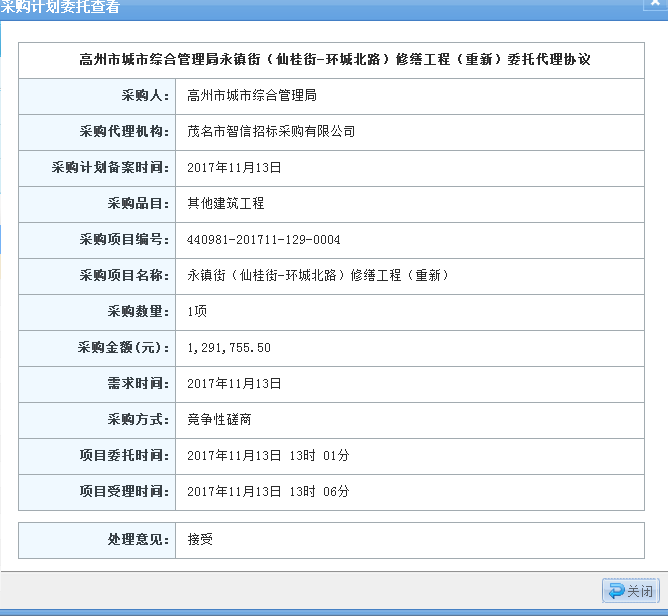Click the 采购项目名称 value text
Screen dimensions: 668x616
click(319, 275)
